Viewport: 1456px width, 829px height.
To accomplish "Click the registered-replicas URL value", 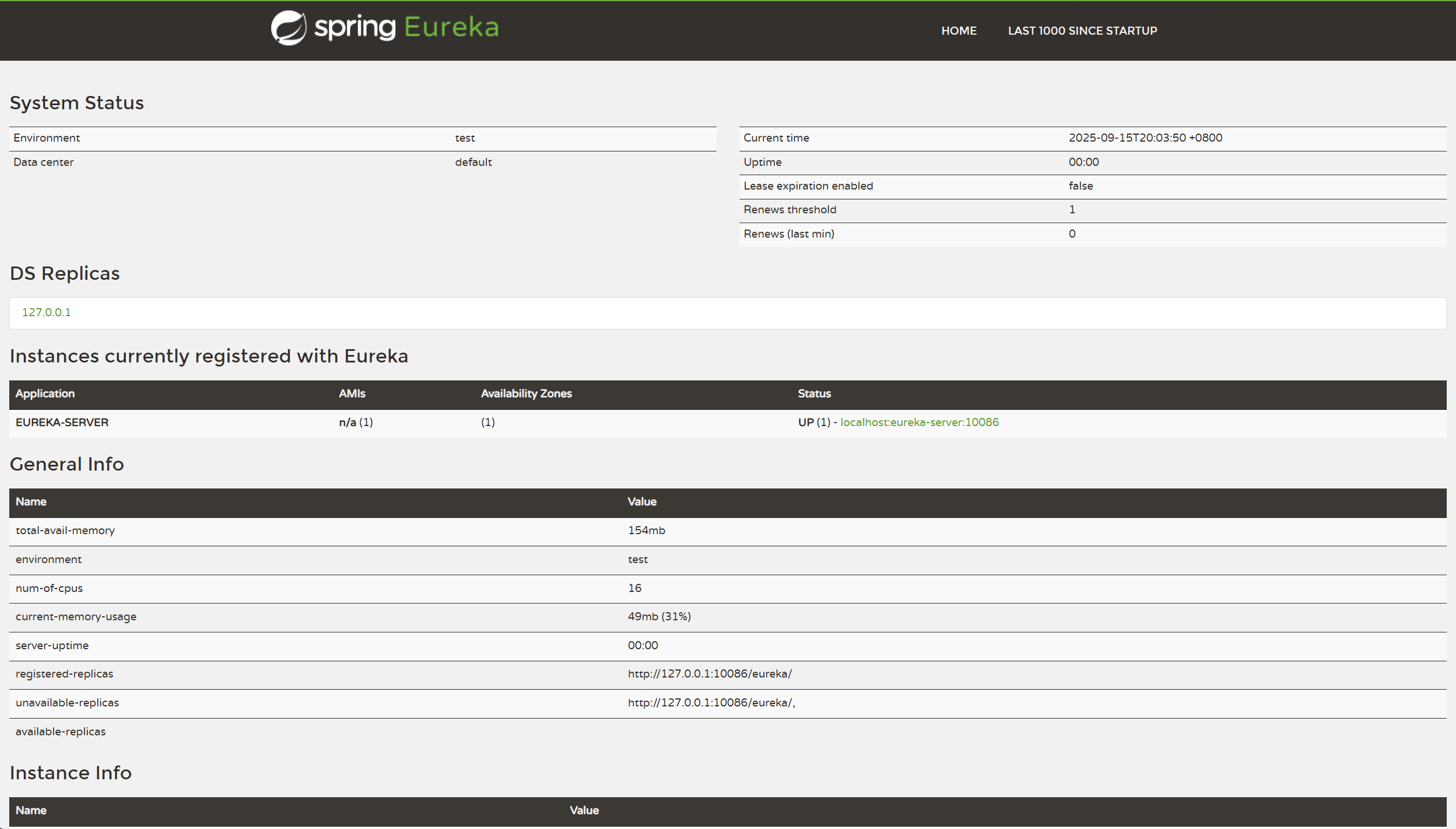I will (709, 673).
